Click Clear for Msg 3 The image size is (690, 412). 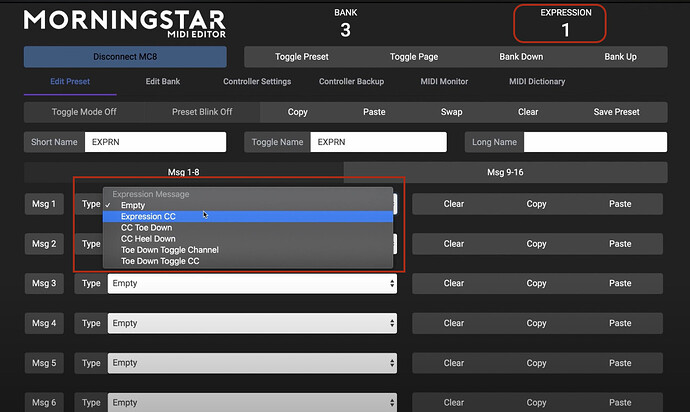pos(454,283)
